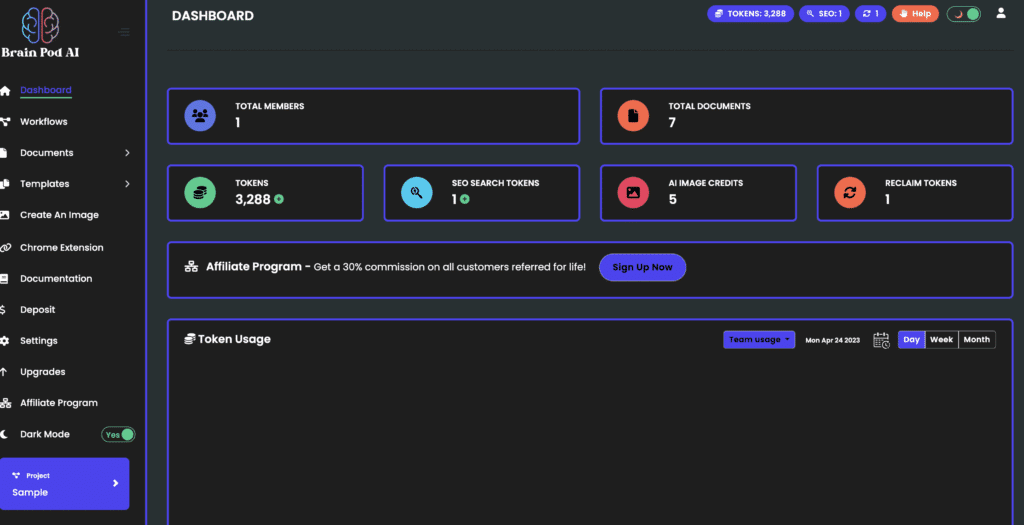Select the Week view for token usage

pos(941,340)
